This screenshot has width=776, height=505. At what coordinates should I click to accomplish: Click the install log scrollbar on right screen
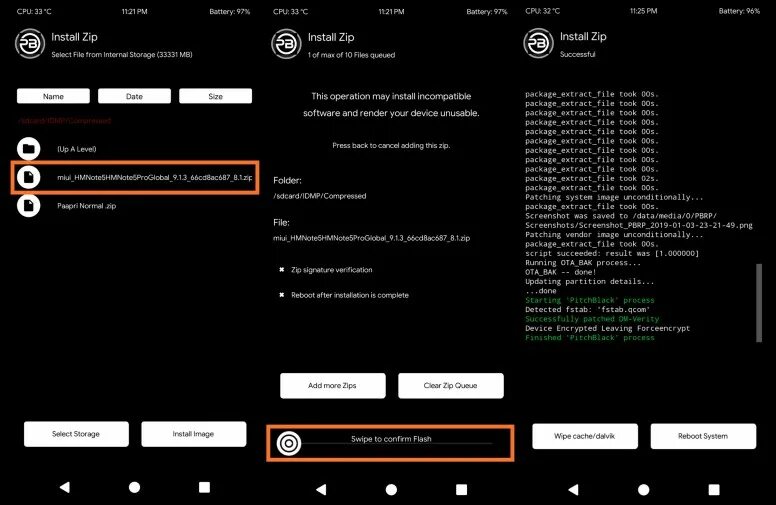point(759,303)
